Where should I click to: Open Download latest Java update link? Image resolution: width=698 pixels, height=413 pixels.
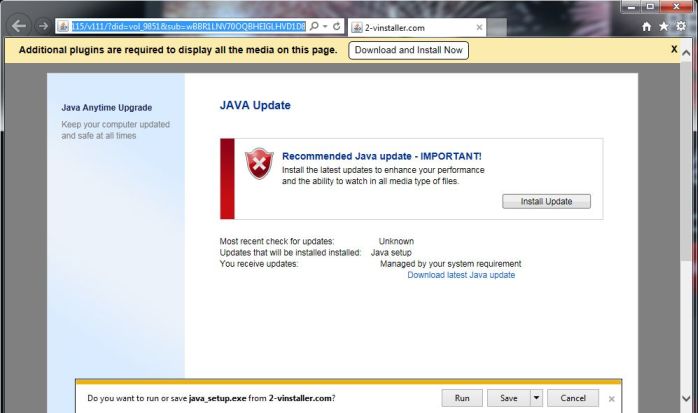pos(461,275)
